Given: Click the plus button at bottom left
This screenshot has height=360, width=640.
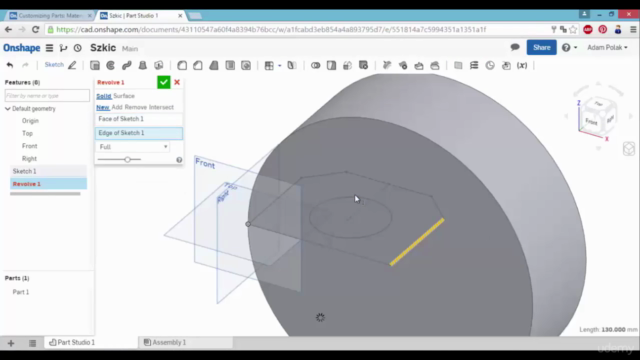Looking at the screenshot, I should (x=11, y=343).
